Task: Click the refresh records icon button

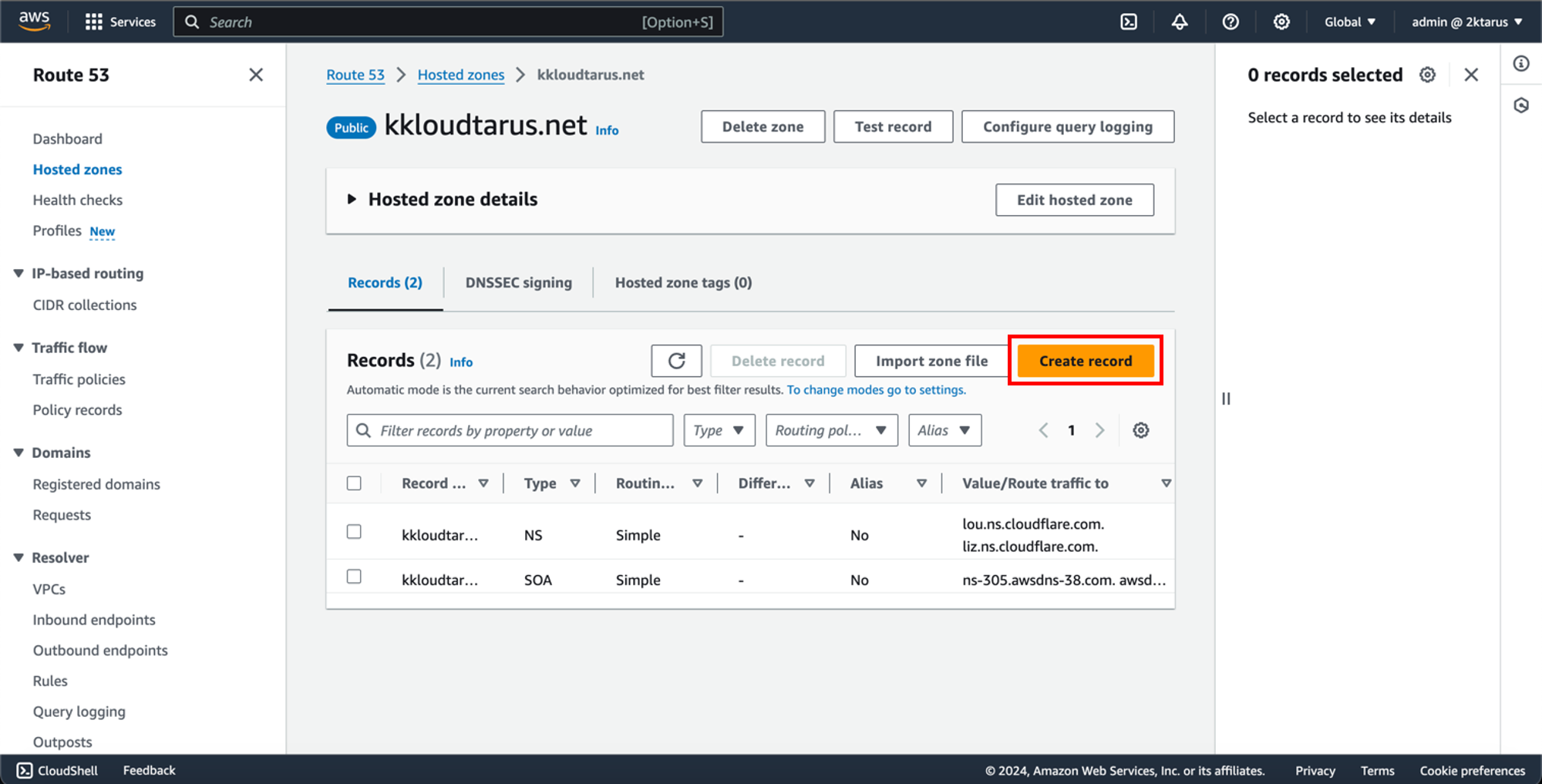Action: coord(676,361)
